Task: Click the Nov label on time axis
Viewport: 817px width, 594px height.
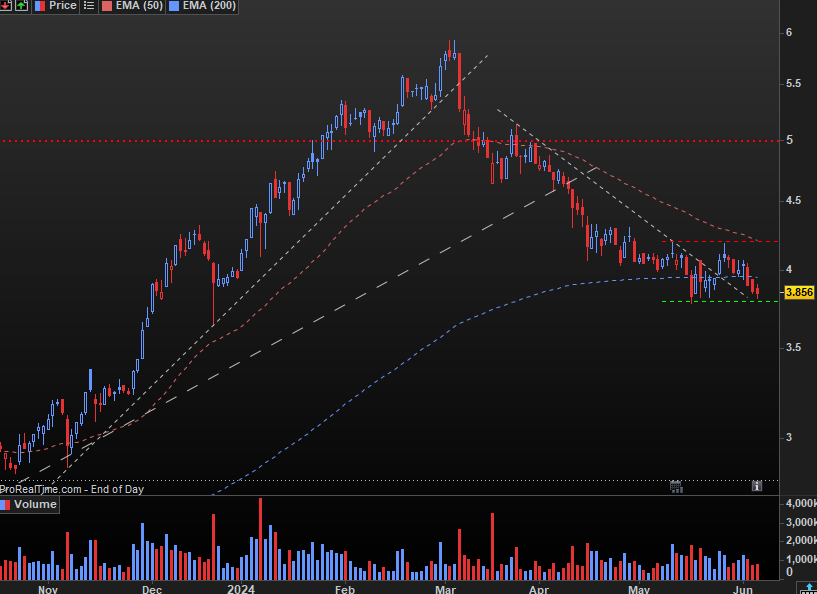Action: (48, 589)
